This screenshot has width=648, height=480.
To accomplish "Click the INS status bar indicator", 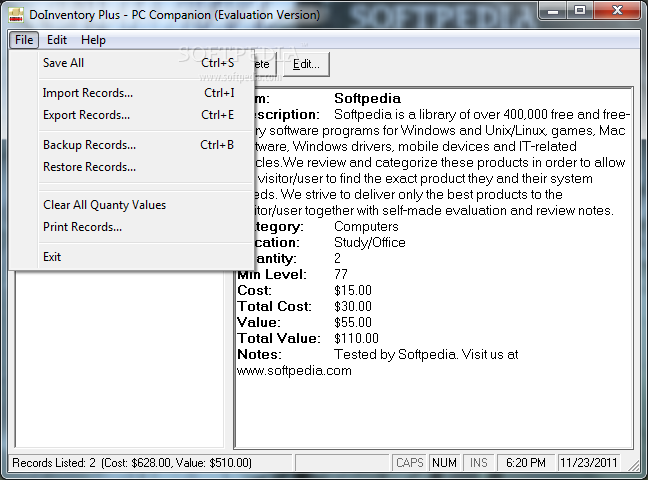I will pos(479,463).
